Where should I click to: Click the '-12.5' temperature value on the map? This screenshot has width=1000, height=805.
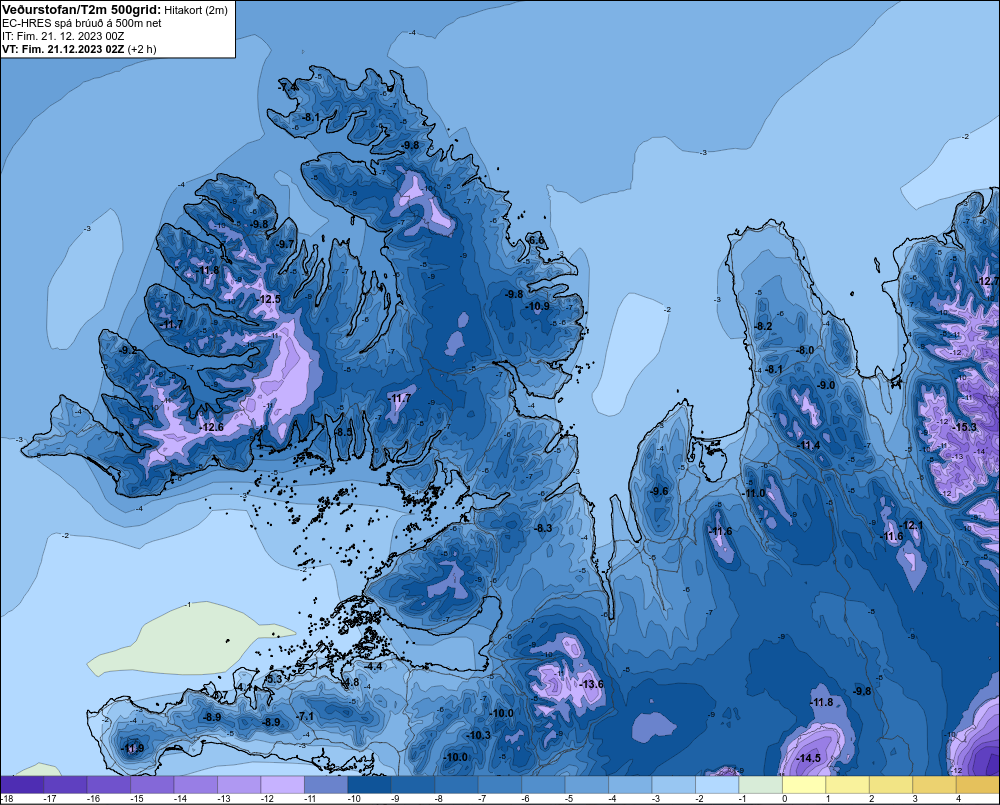268,299
